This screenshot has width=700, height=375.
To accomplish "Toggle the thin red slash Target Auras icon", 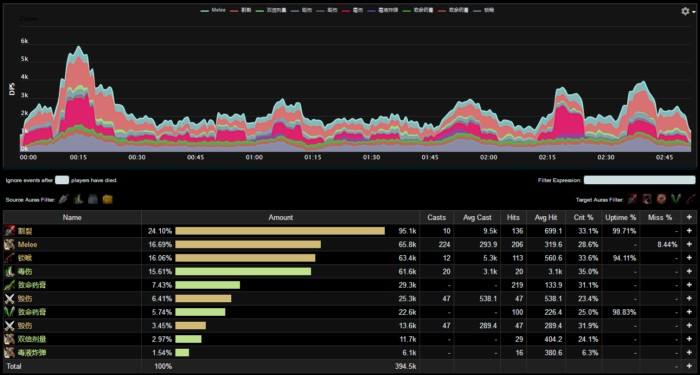I will [690, 199].
